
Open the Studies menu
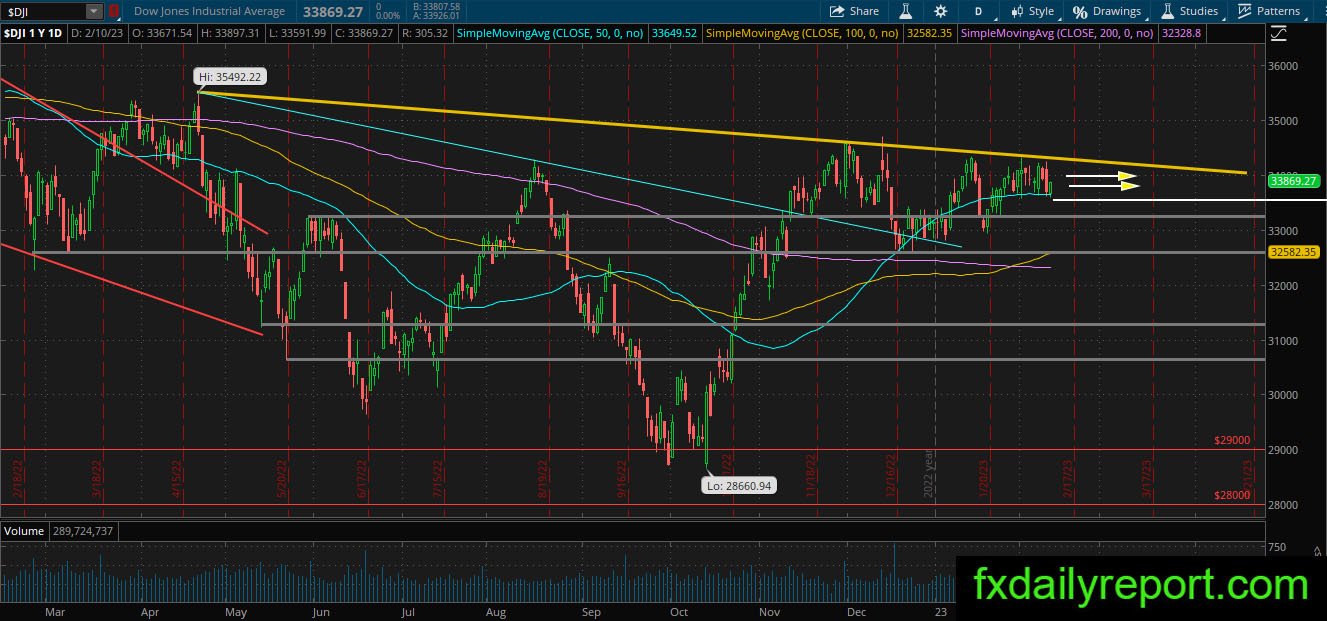pyautogui.click(x=1190, y=11)
